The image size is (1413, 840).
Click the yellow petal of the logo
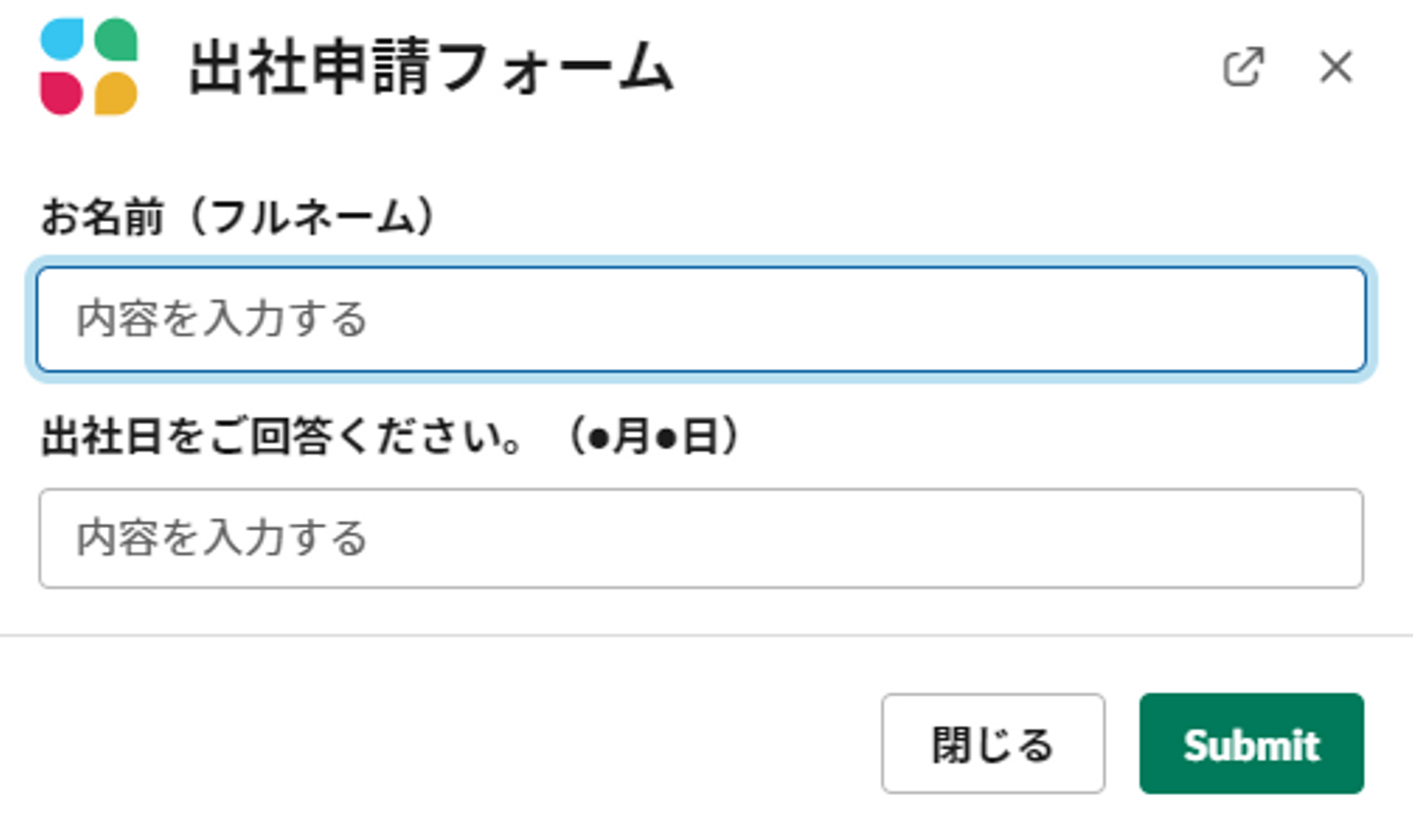point(116,93)
